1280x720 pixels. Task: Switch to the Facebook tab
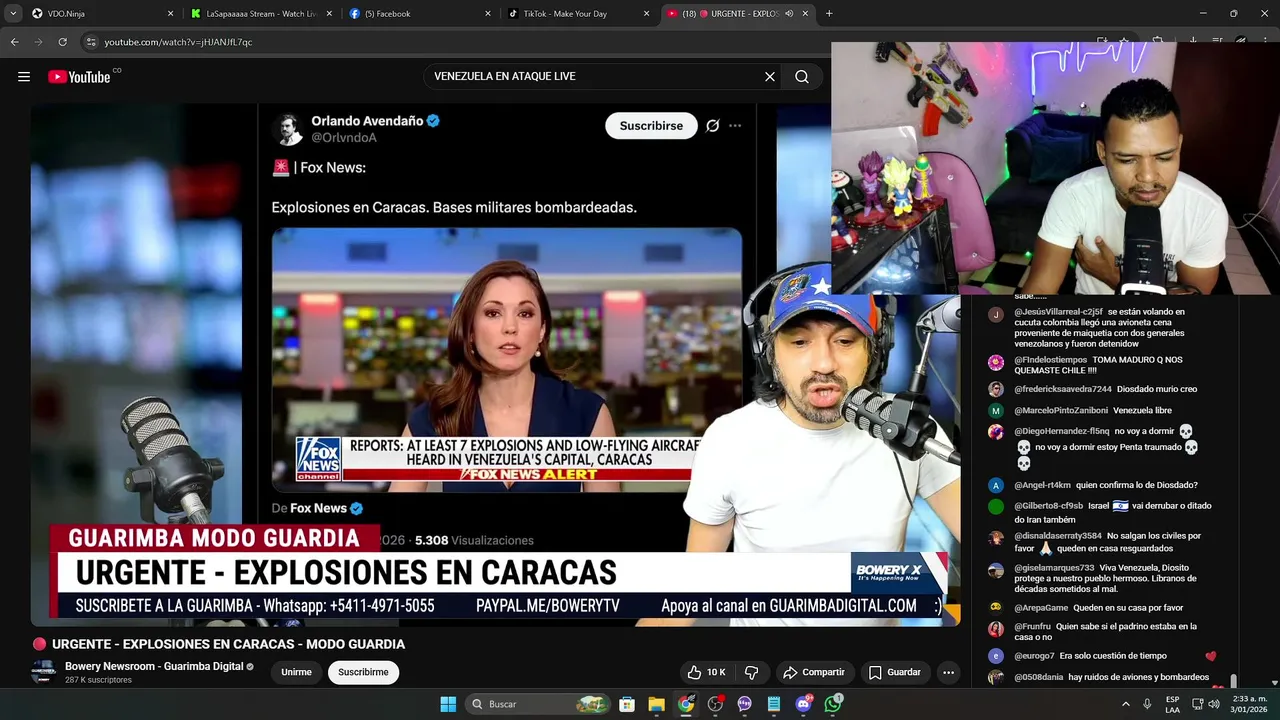tap(420, 14)
